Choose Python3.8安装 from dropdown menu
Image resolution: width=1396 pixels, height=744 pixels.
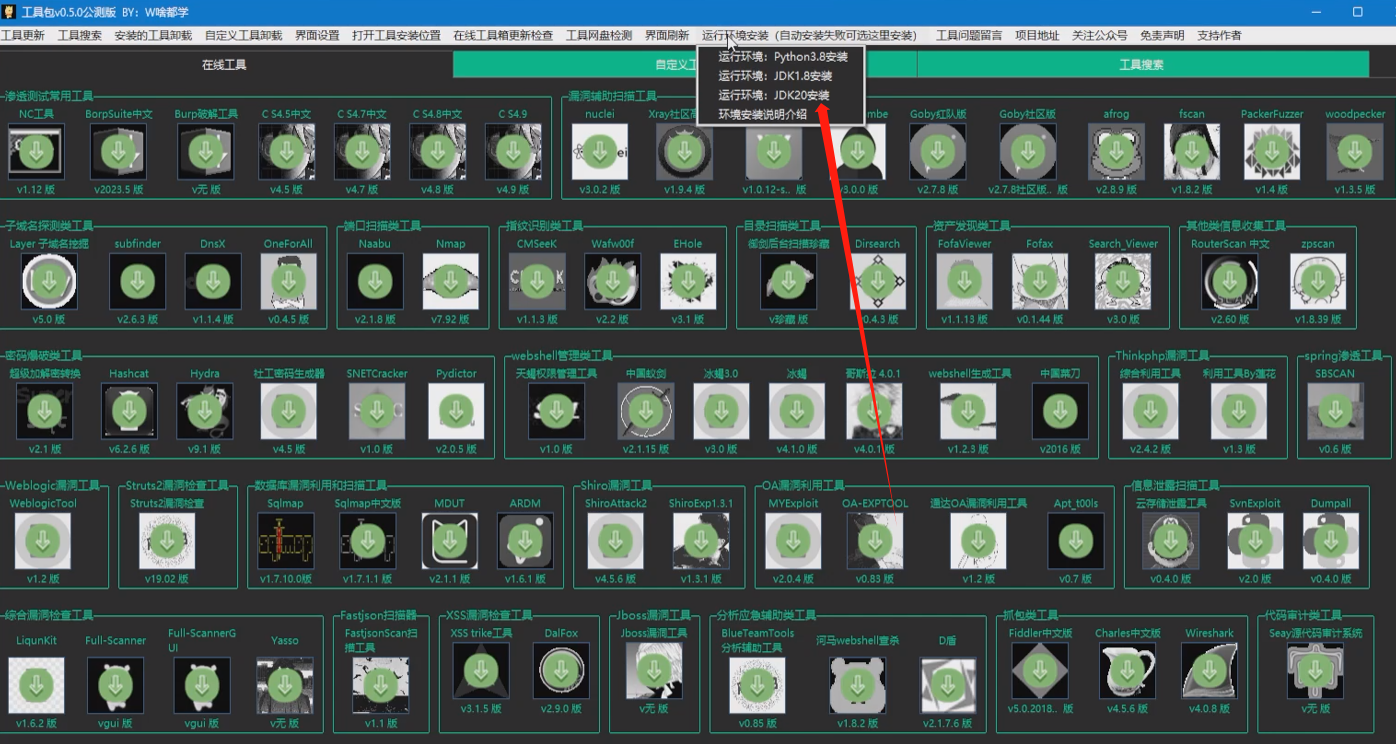[783, 57]
